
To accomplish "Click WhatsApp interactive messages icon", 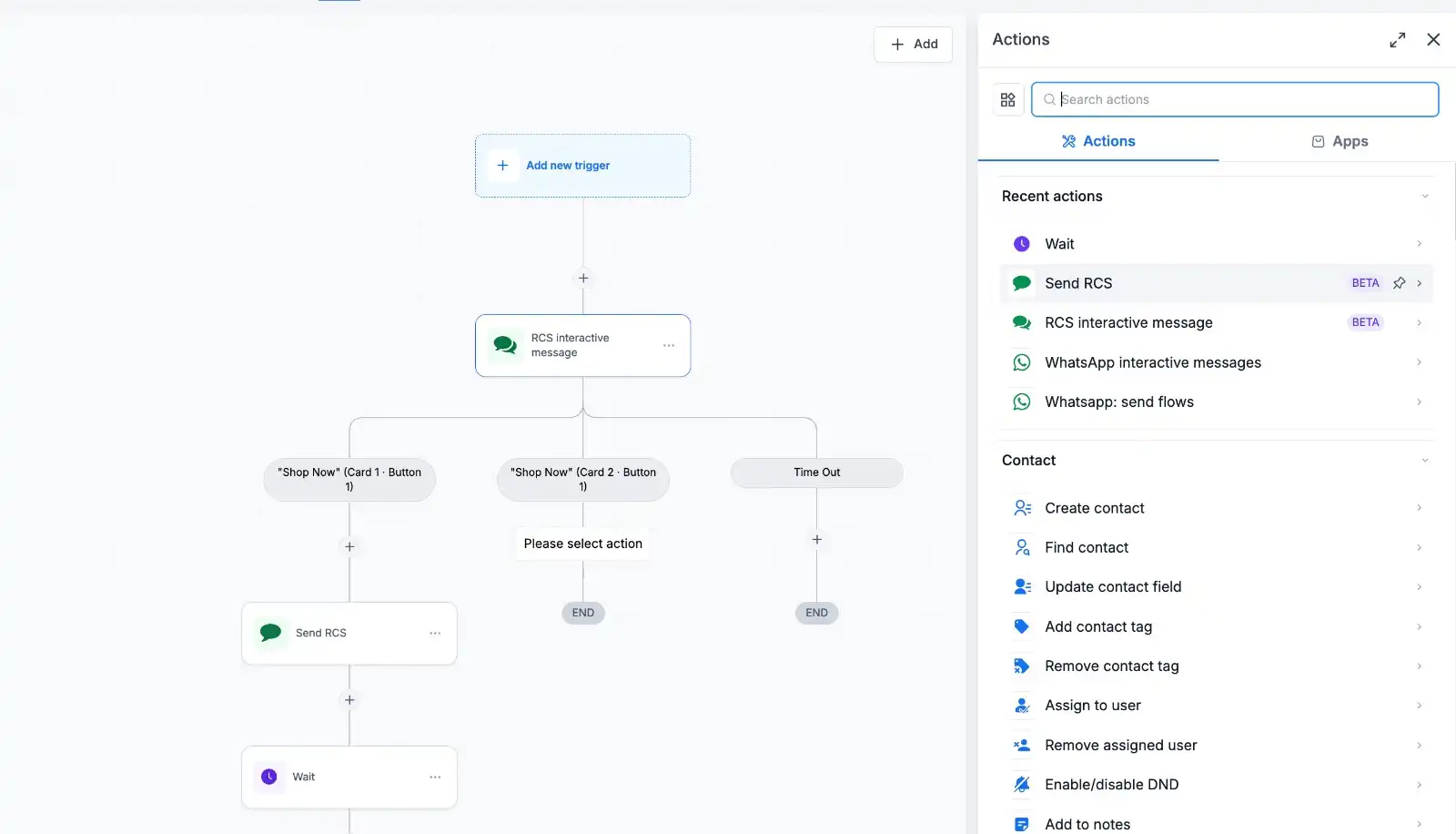I will point(1022,362).
